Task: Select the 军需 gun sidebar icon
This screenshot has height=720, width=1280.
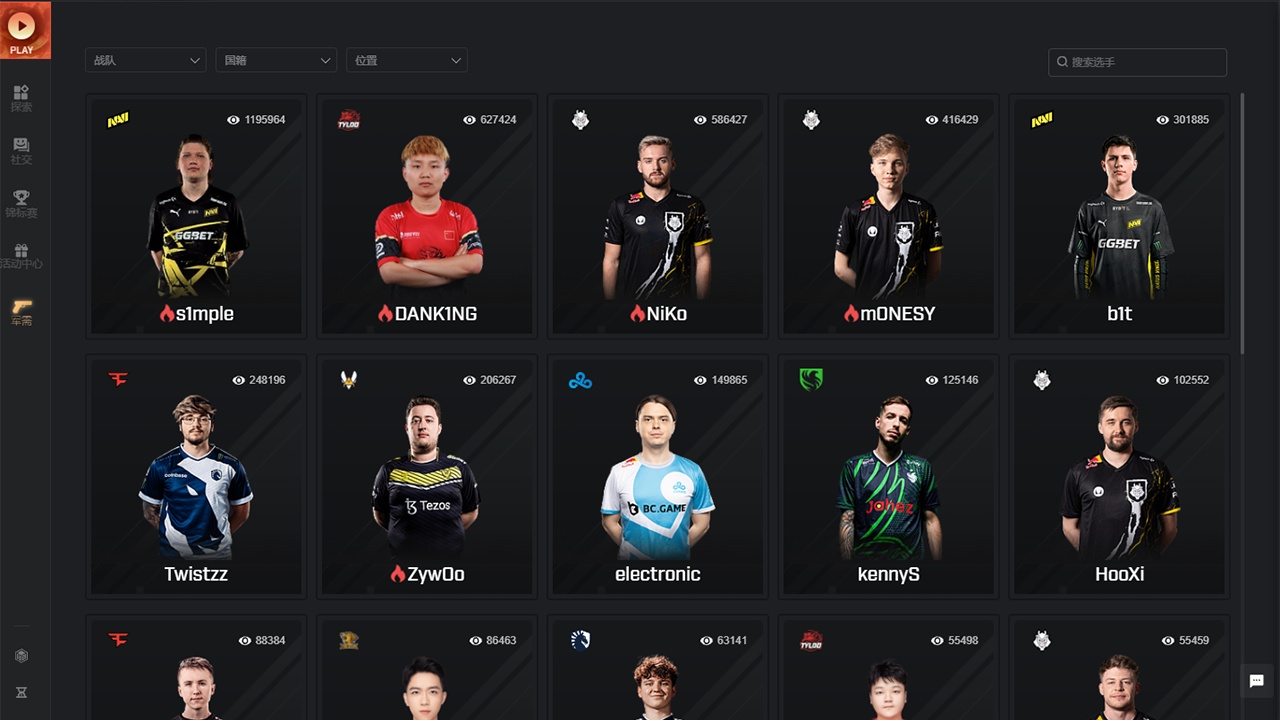Action: pyautogui.click(x=22, y=312)
